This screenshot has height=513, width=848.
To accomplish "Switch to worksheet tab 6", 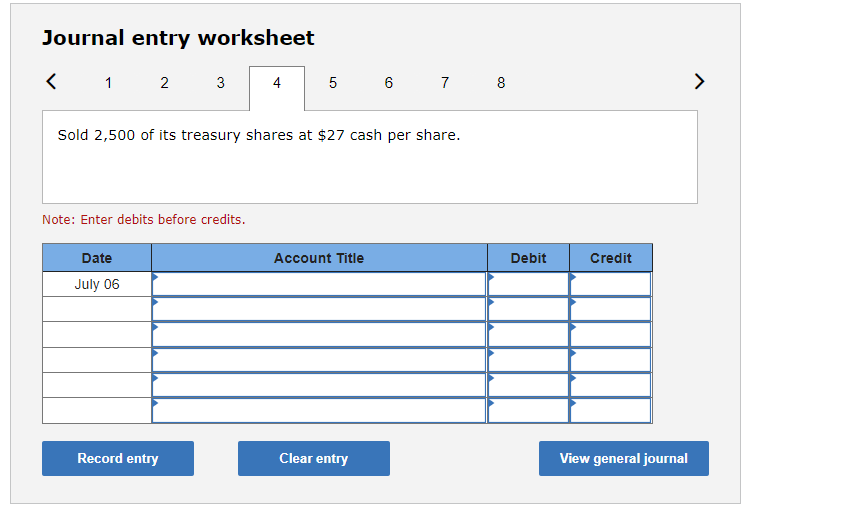I will 389,83.
